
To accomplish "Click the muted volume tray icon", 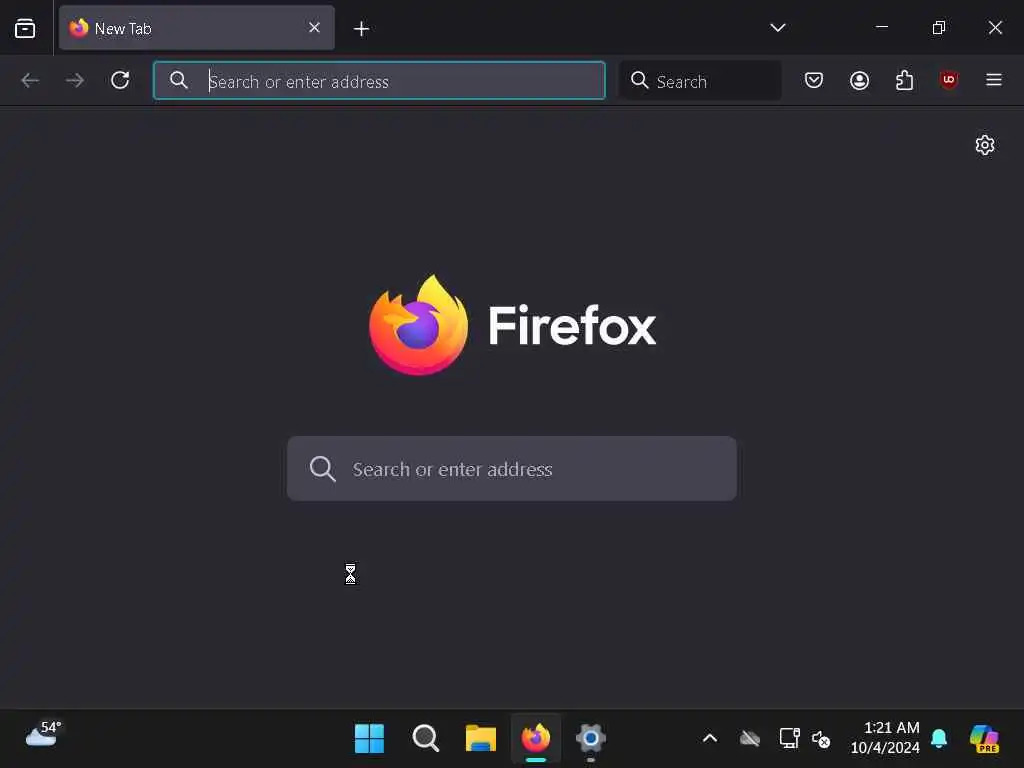I will click(821, 739).
